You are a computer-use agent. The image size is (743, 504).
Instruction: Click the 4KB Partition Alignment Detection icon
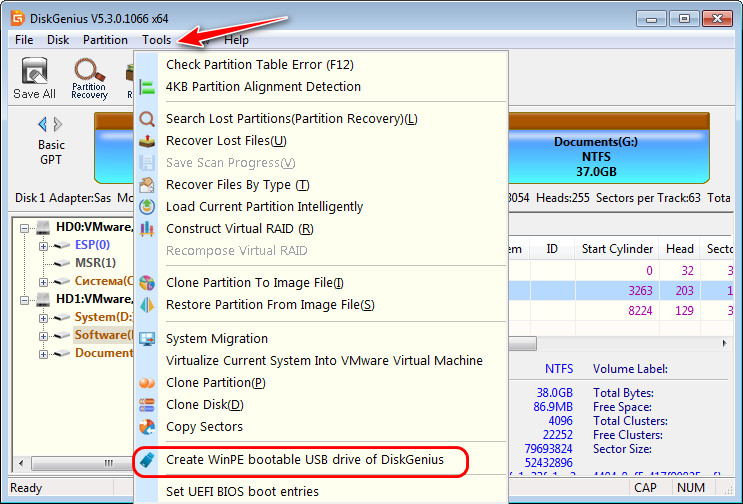(x=147, y=87)
